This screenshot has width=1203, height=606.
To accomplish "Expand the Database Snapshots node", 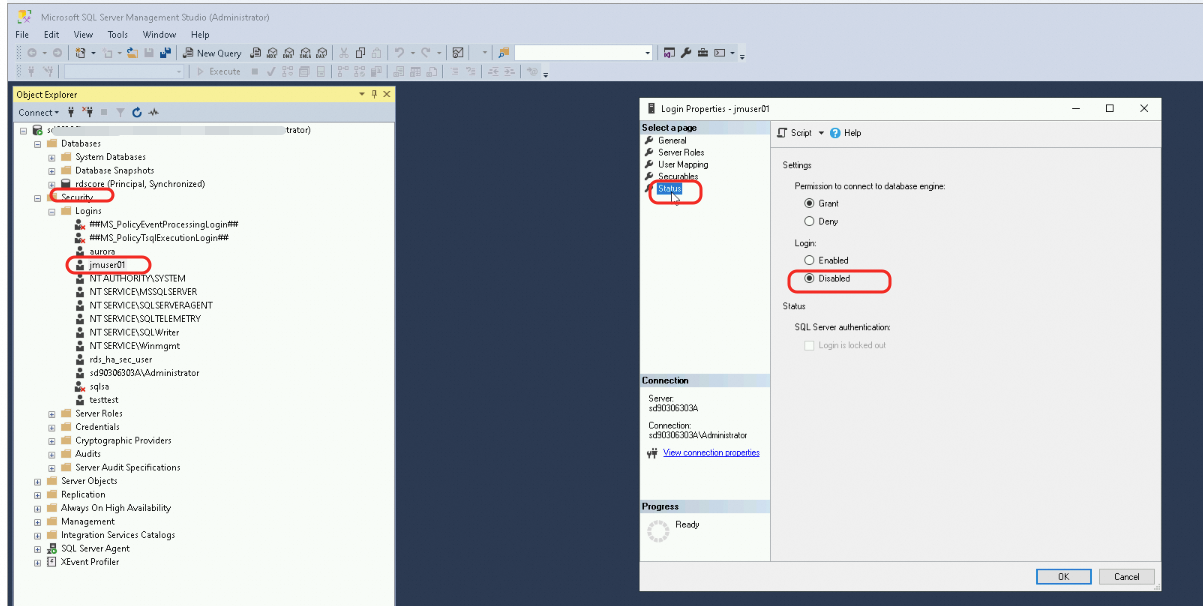I will pyautogui.click(x=52, y=171).
